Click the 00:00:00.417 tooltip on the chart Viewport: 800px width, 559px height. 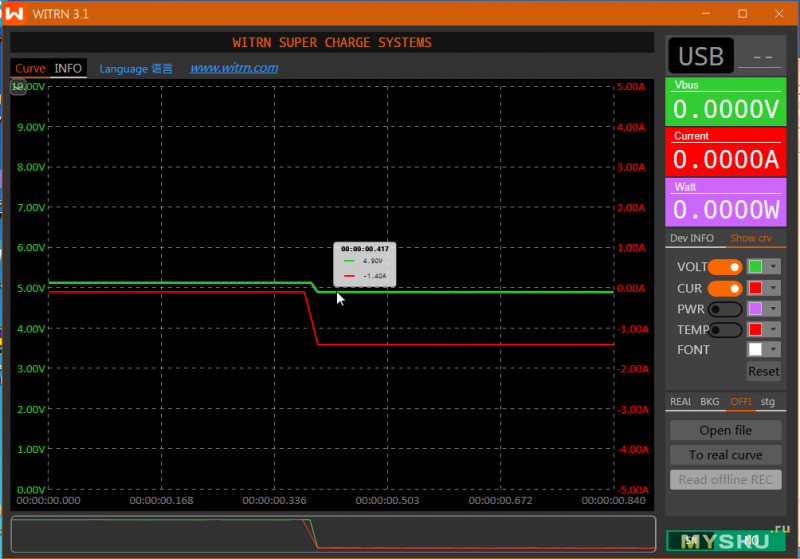364,265
